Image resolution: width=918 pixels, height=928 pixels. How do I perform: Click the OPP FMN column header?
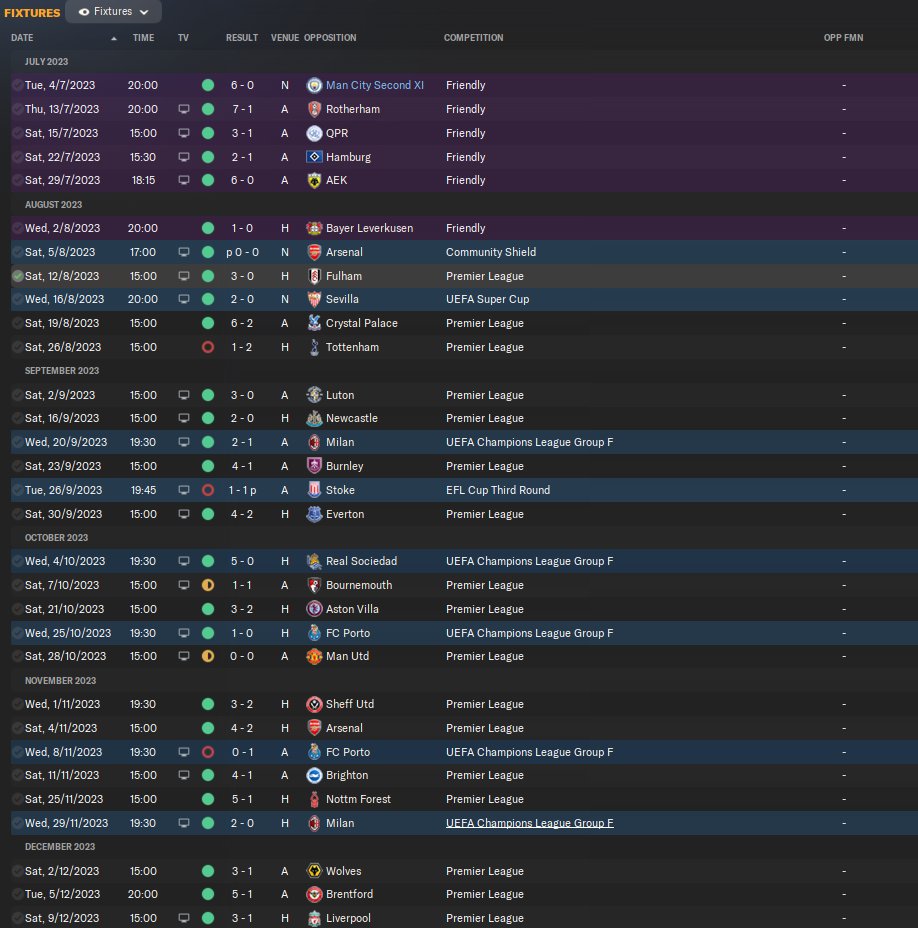point(843,37)
